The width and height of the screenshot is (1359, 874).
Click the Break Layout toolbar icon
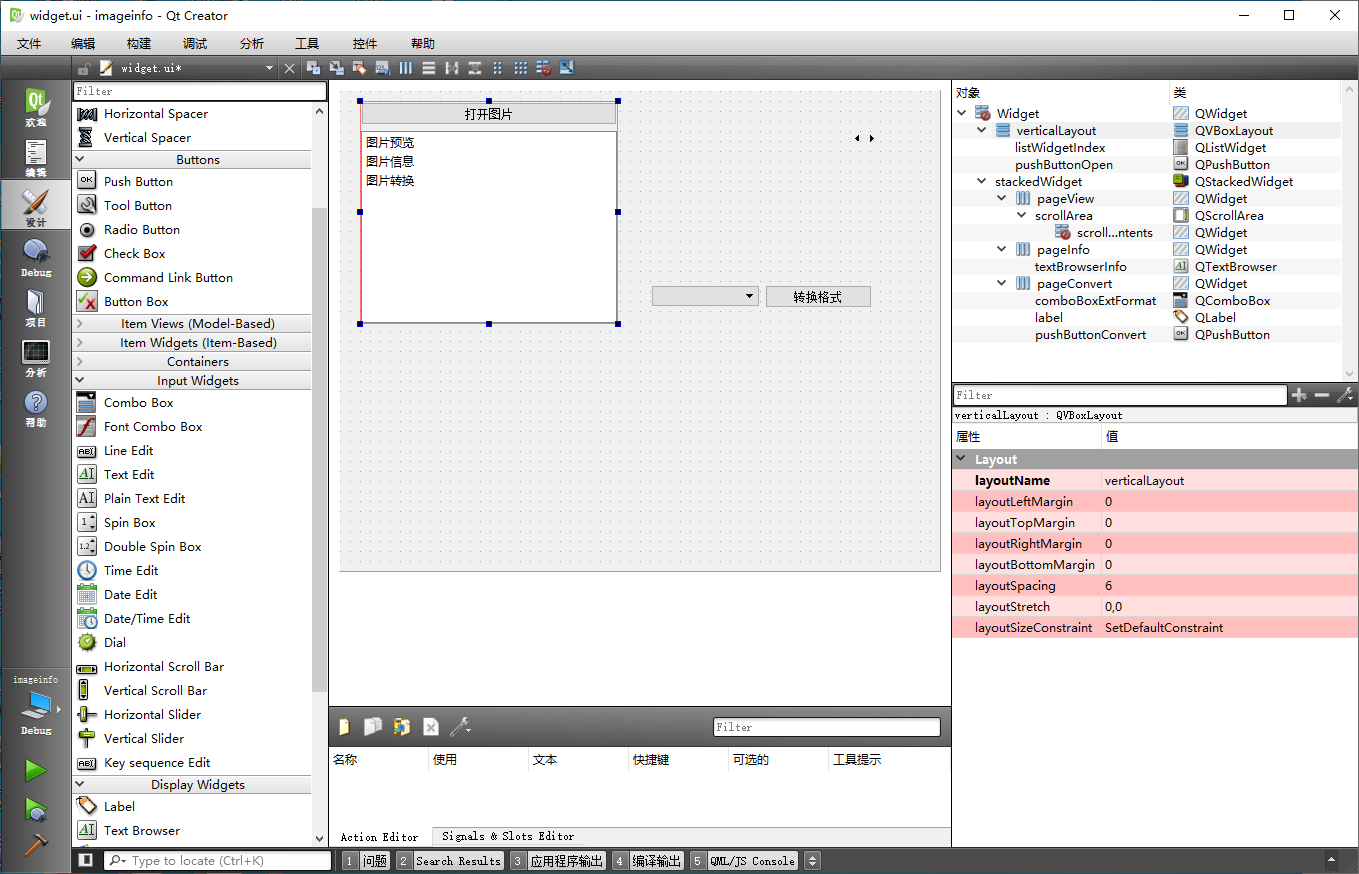541,67
